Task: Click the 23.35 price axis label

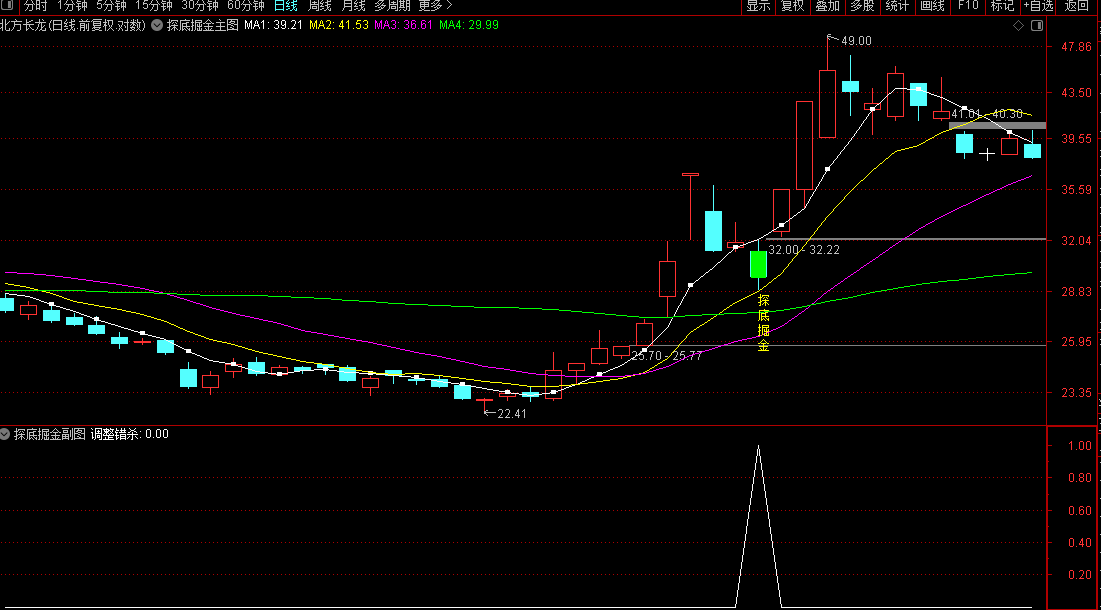Action: [x=1076, y=393]
